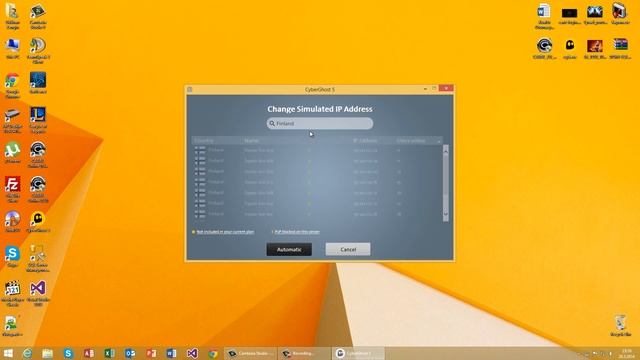Click the Cancel button
This screenshot has height=360, width=640.
coord(348,249)
